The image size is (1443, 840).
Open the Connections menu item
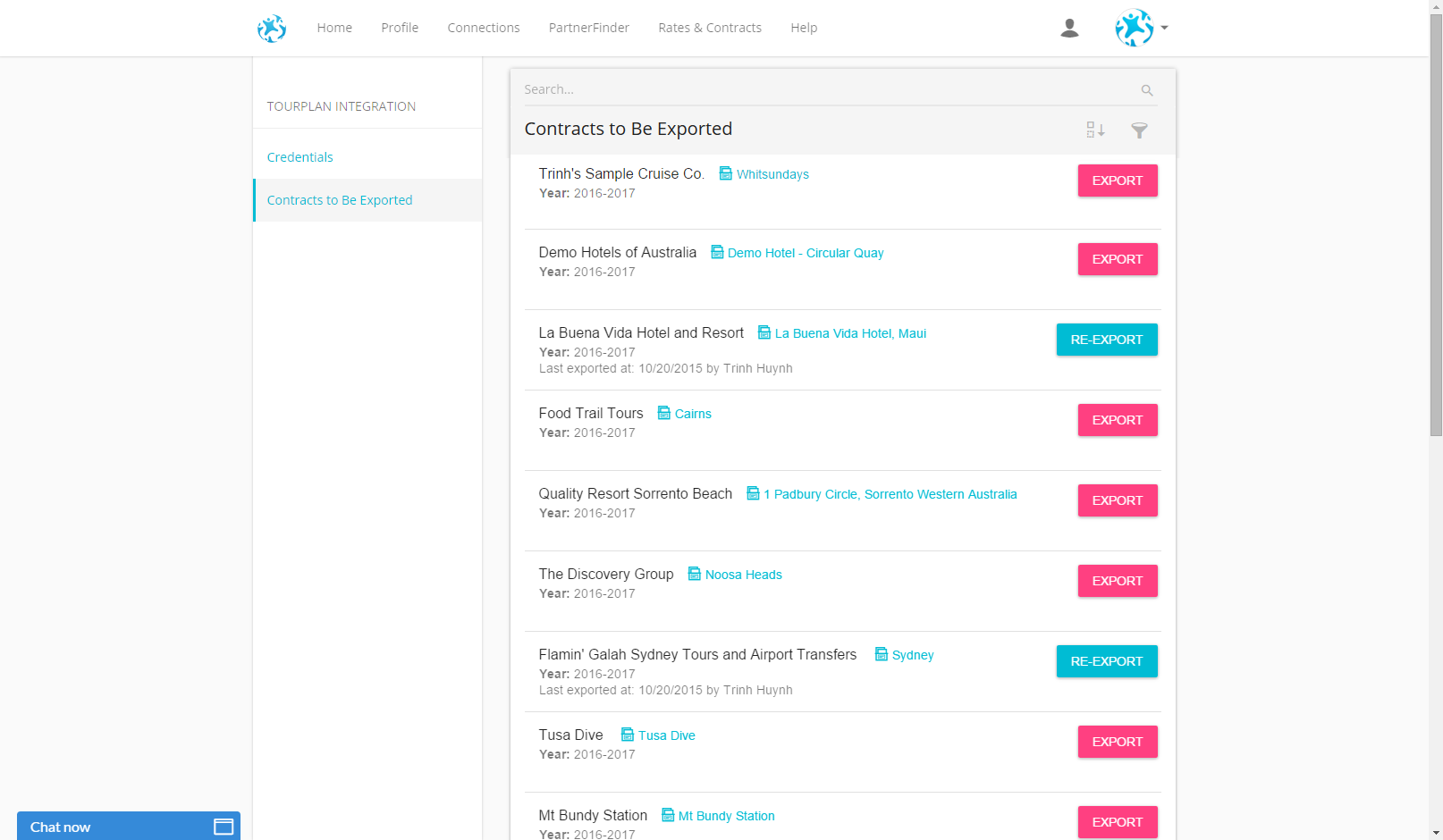[484, 28]
